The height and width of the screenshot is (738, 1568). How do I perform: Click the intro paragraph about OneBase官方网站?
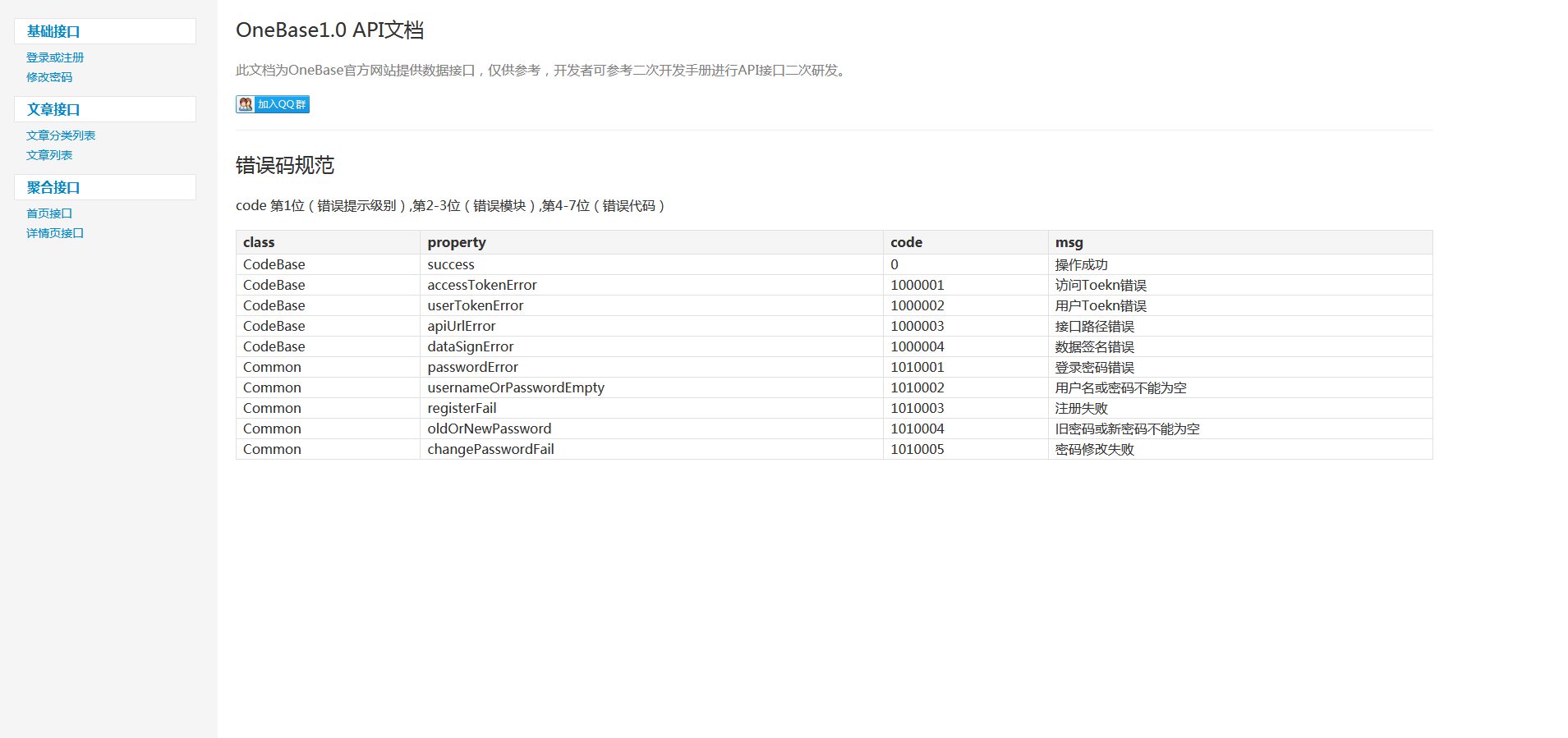(543, 71)
